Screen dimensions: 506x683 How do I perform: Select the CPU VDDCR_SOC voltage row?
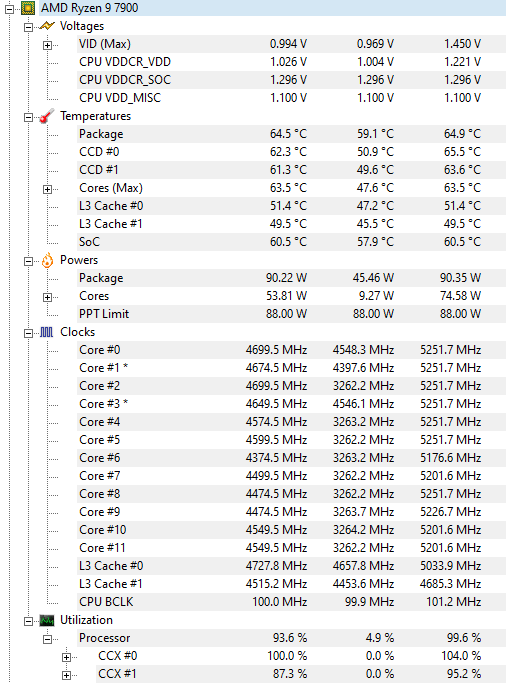[x=291, y=80]
